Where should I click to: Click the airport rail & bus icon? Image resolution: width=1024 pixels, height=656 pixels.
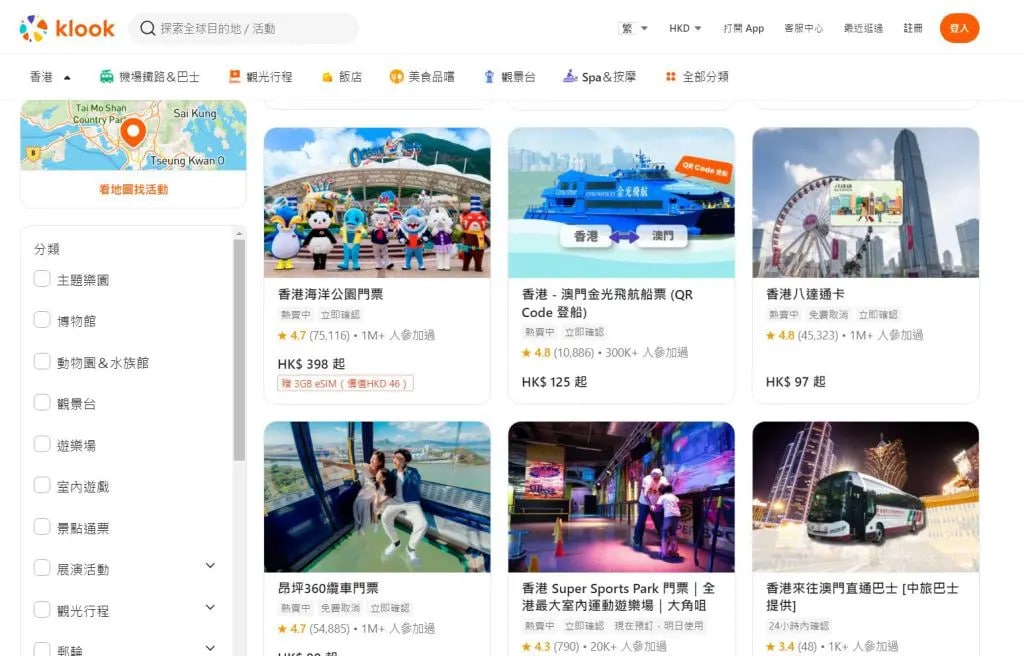click(106, 76)
